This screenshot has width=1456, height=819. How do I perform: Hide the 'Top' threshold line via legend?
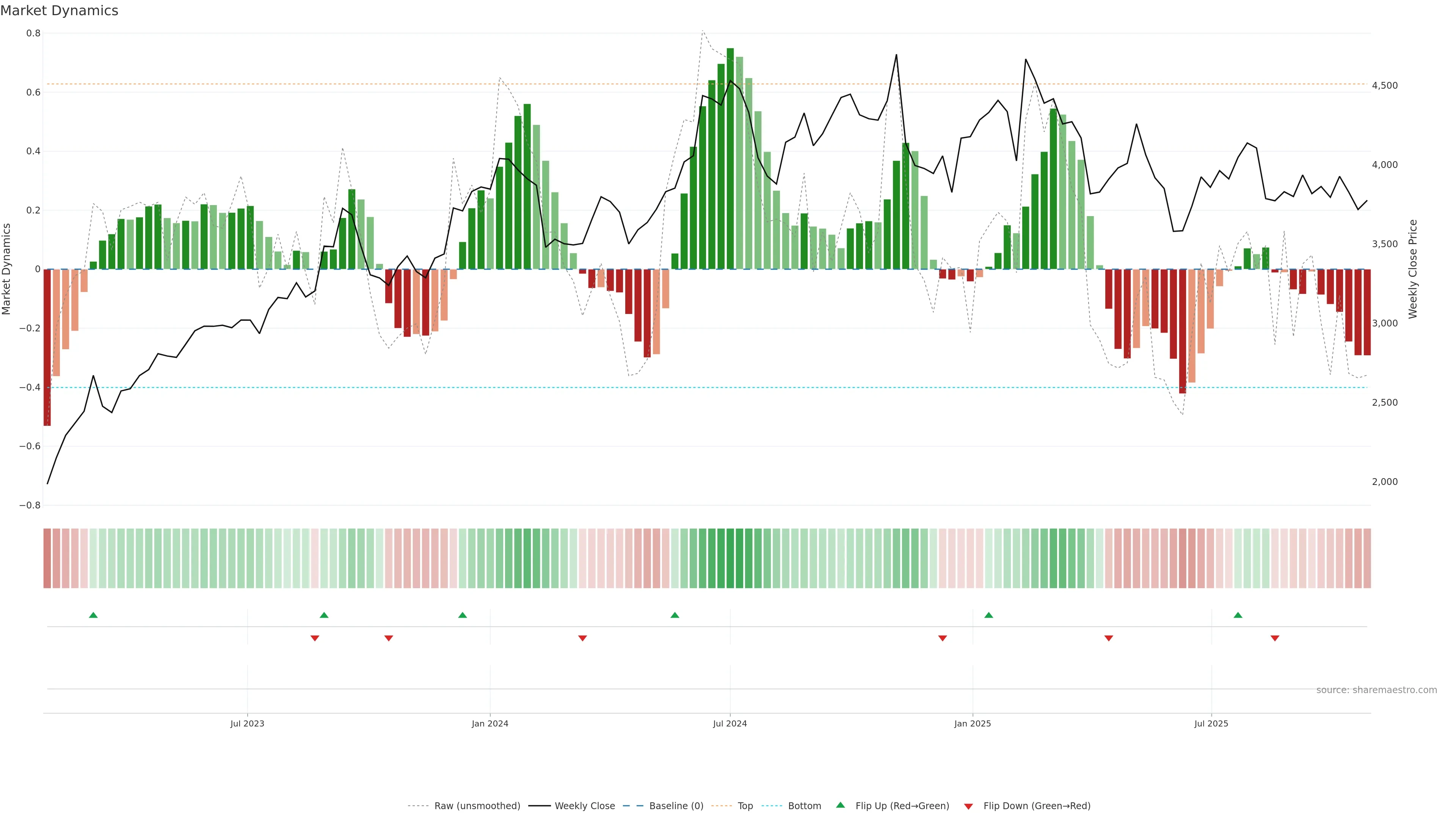click(745, 806)
